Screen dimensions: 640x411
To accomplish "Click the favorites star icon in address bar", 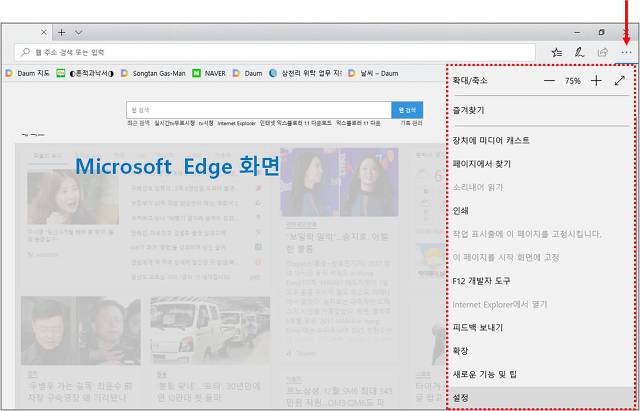I will pos(555,51).
